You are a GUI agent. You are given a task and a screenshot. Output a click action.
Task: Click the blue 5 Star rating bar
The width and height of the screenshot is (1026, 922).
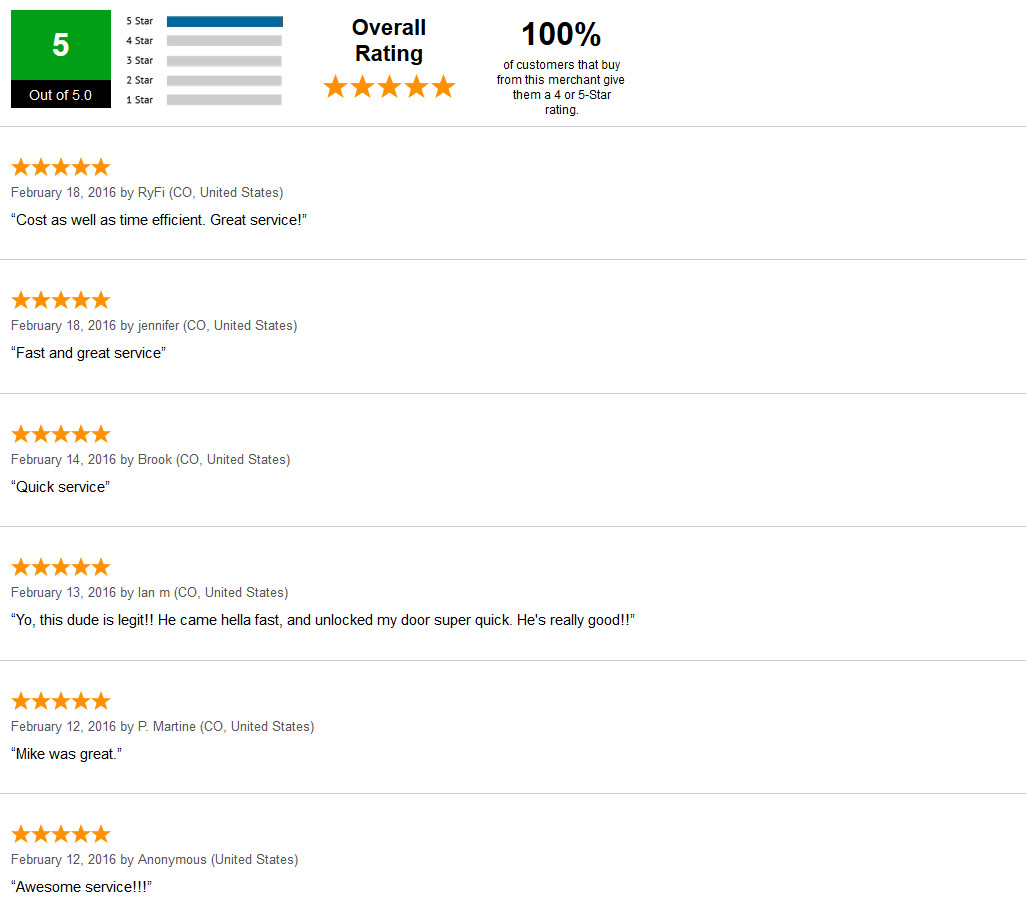point(224,21)
